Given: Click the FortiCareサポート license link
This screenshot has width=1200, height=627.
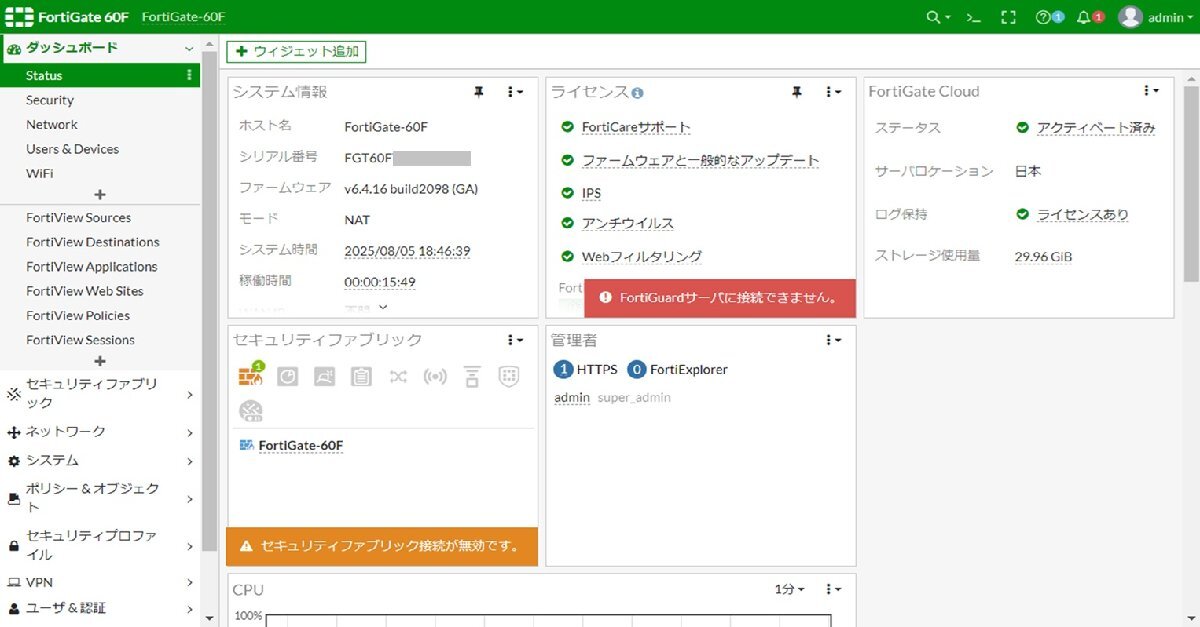Looking at the screenshot, I should click(636, 128).
